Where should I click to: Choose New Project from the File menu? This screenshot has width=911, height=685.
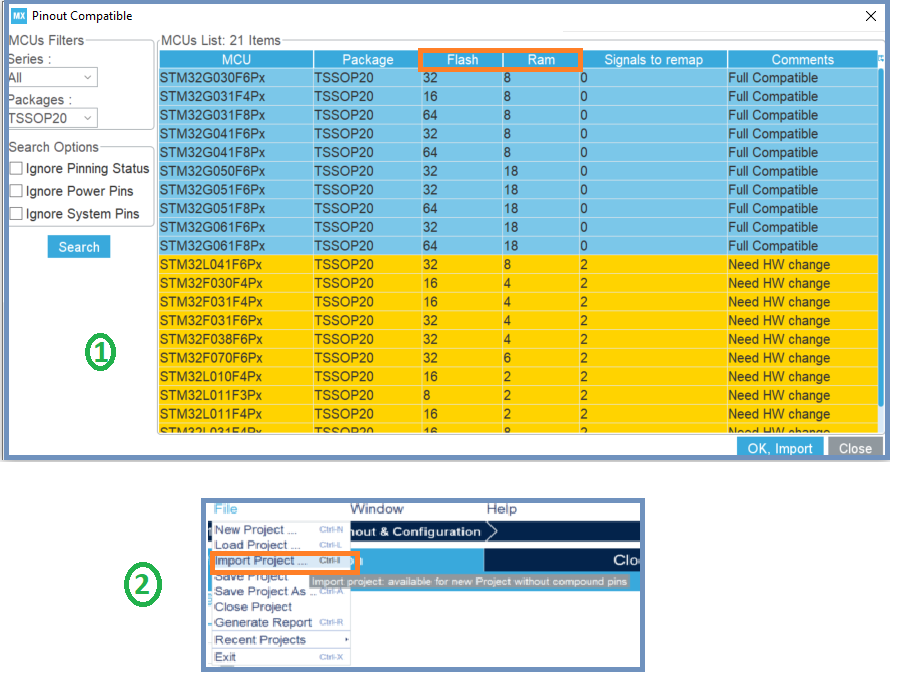279,530
